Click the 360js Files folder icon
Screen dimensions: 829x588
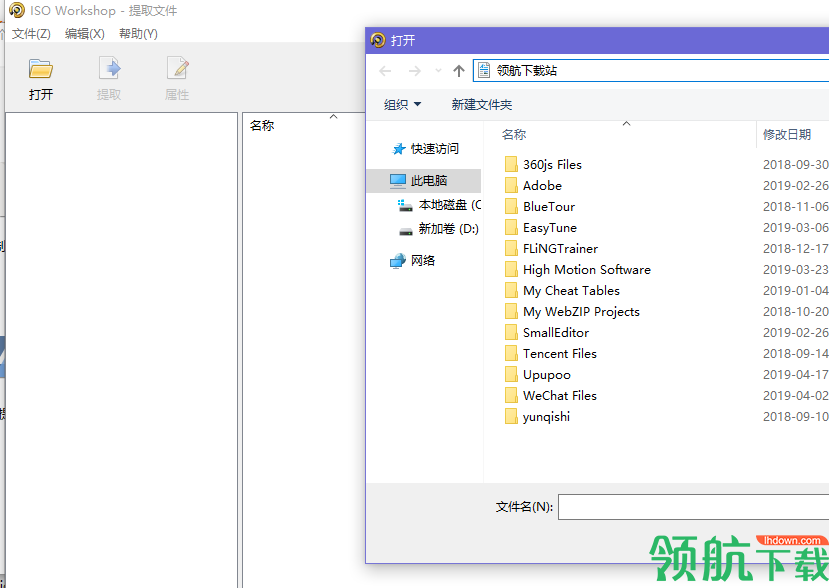pyautogui.click(x=511, y=164)
